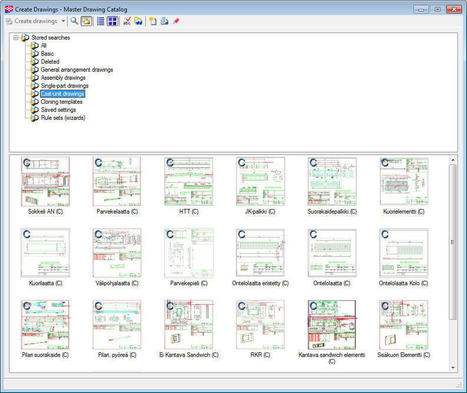Click the folder search icon in toolbar
The width and height of the screenshot is (467, 393).
coord(138,21)
